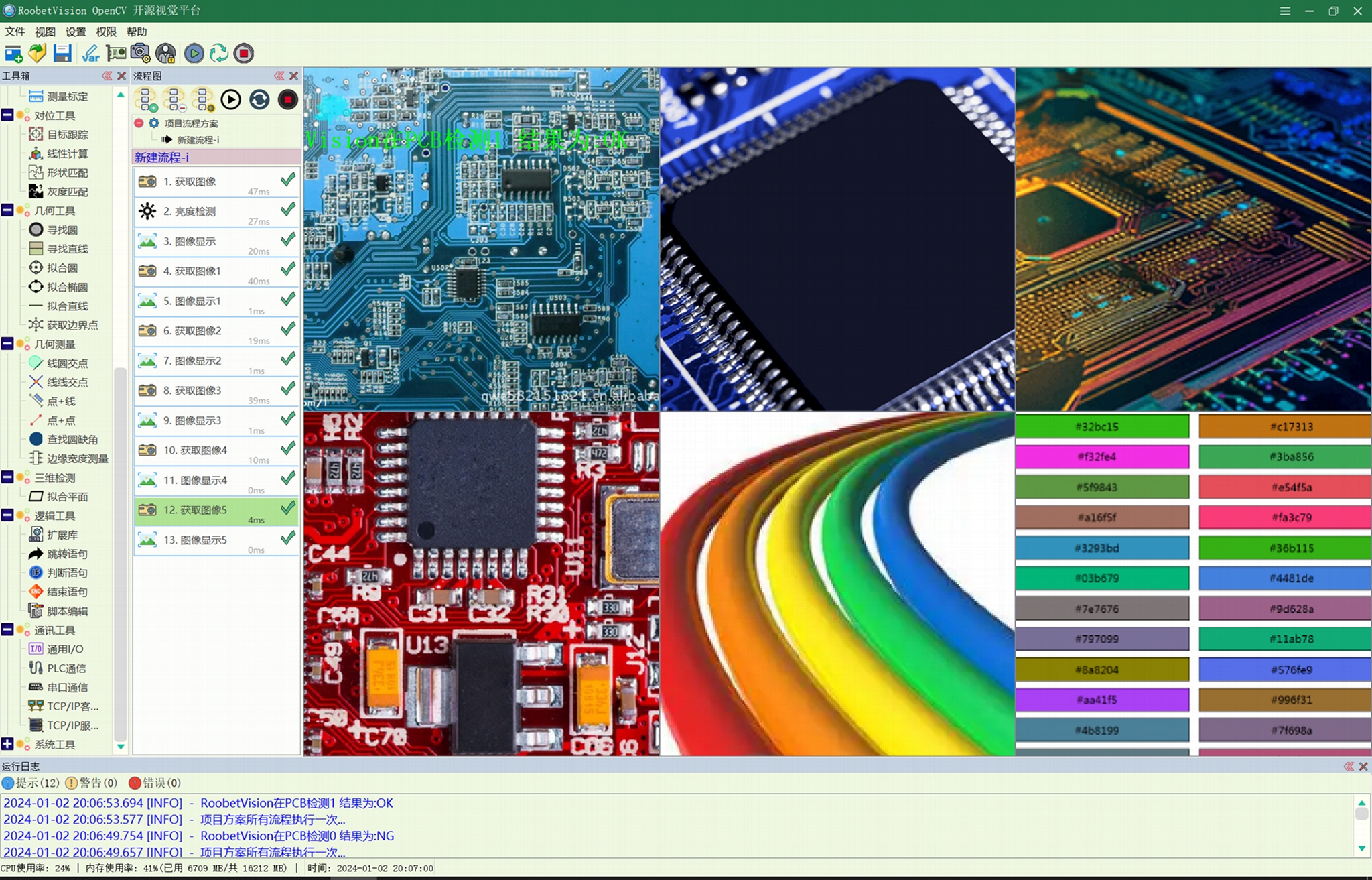Viewport: 1372px width, 880px height.
Task: Click the hardware card icon in the main toolbar
Action: point(115,53)
